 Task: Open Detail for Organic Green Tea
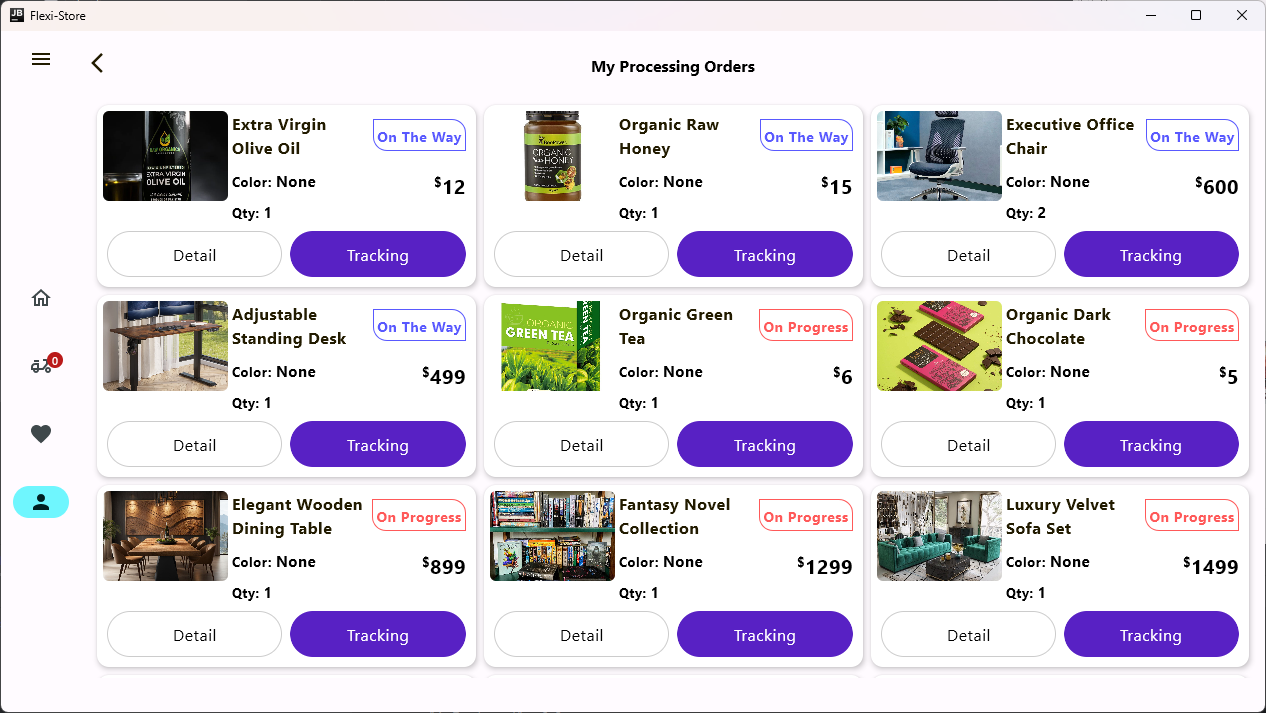(581, 445)
